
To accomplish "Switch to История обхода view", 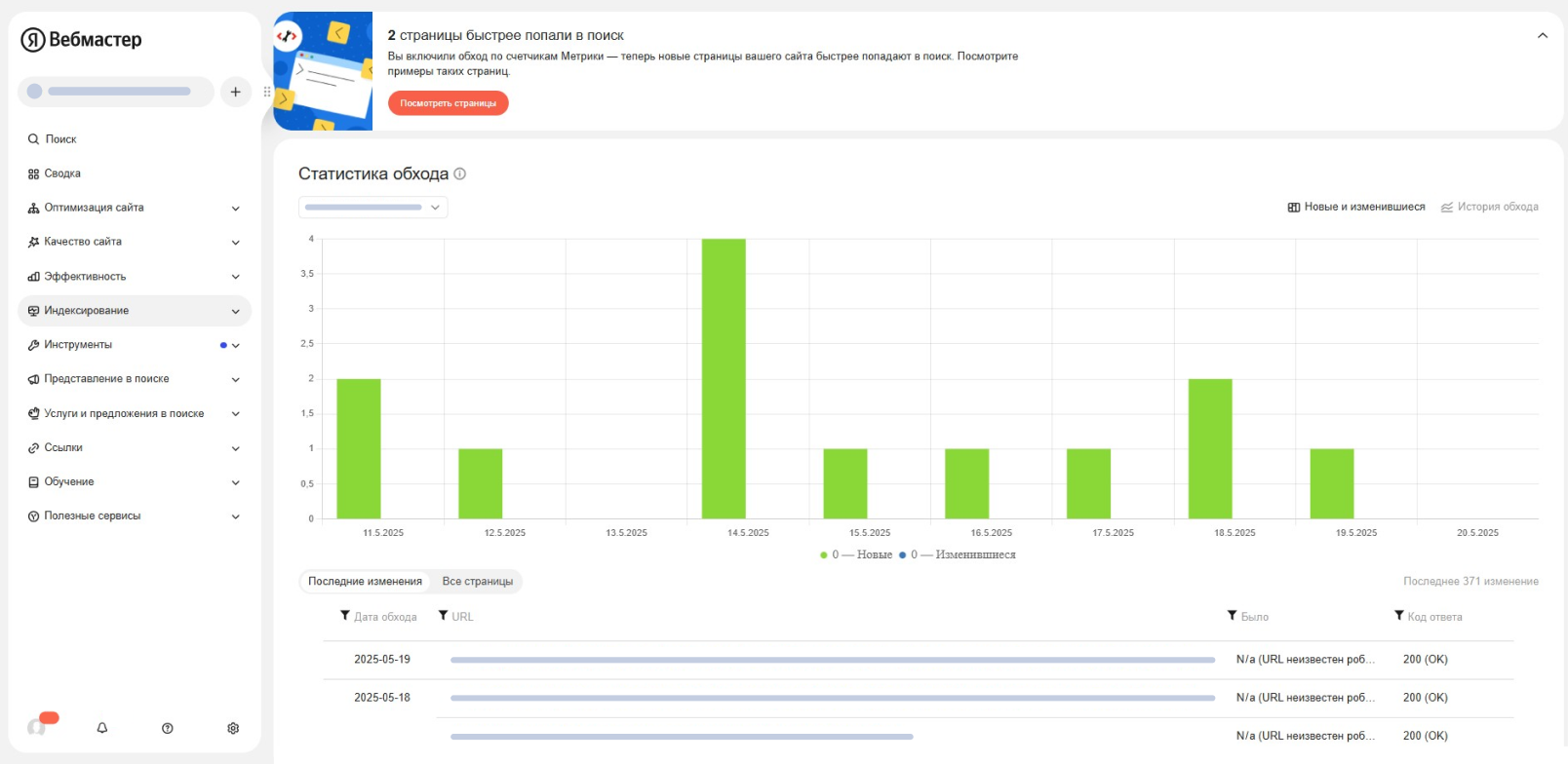I will [1490, 207].
